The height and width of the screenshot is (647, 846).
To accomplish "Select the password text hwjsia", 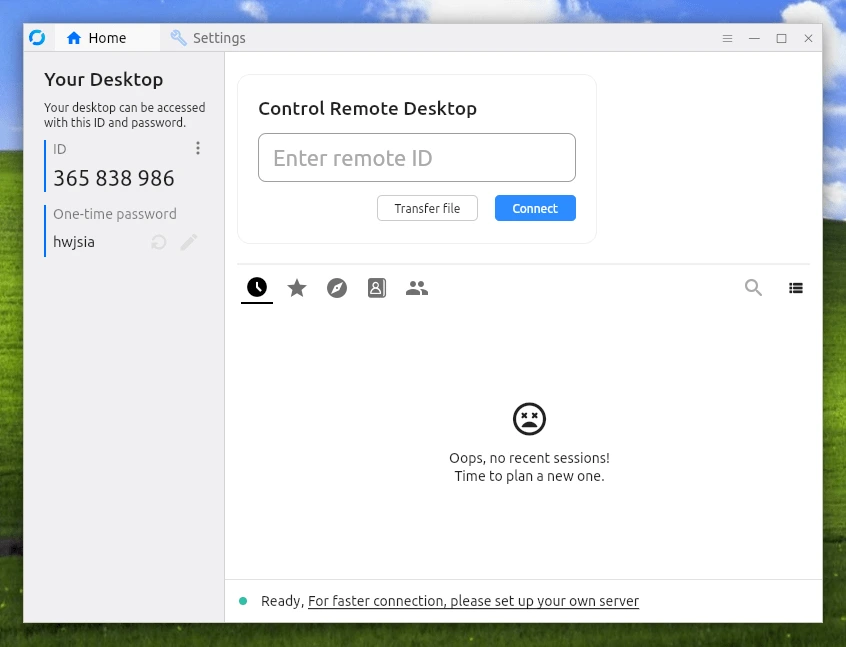I will pos(74,242).
